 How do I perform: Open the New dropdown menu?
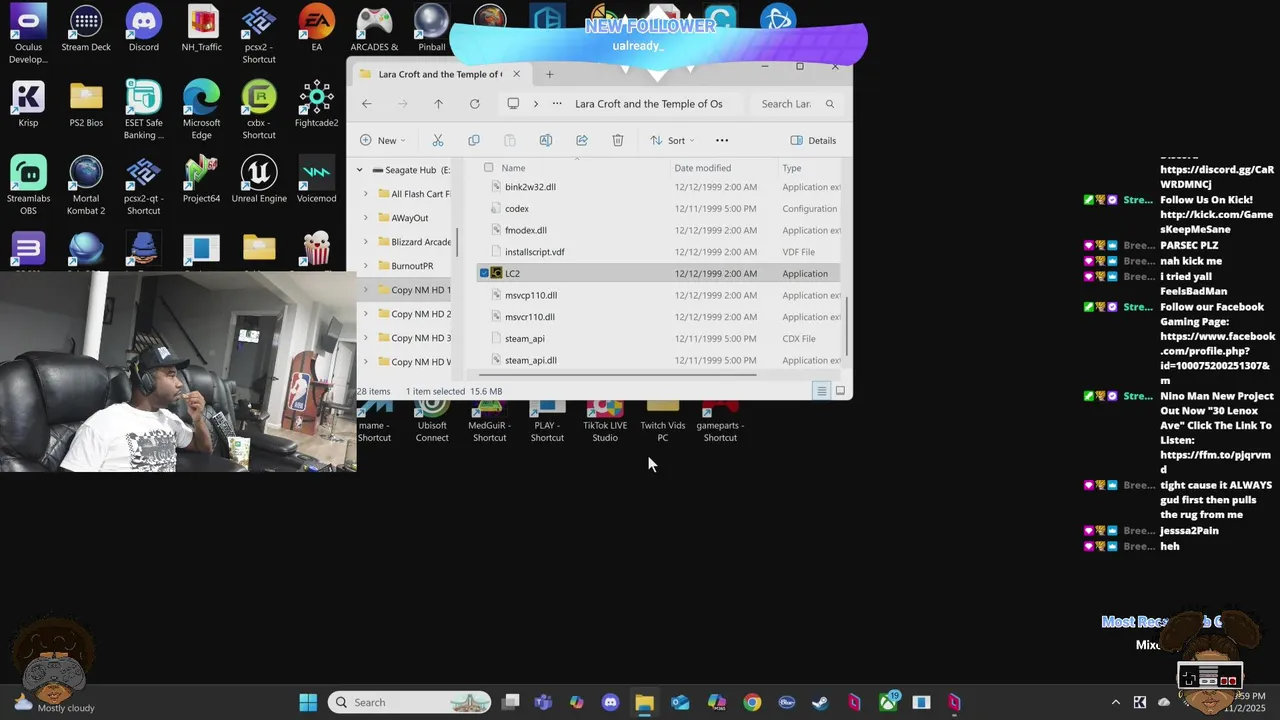click(x=382, y=140)
